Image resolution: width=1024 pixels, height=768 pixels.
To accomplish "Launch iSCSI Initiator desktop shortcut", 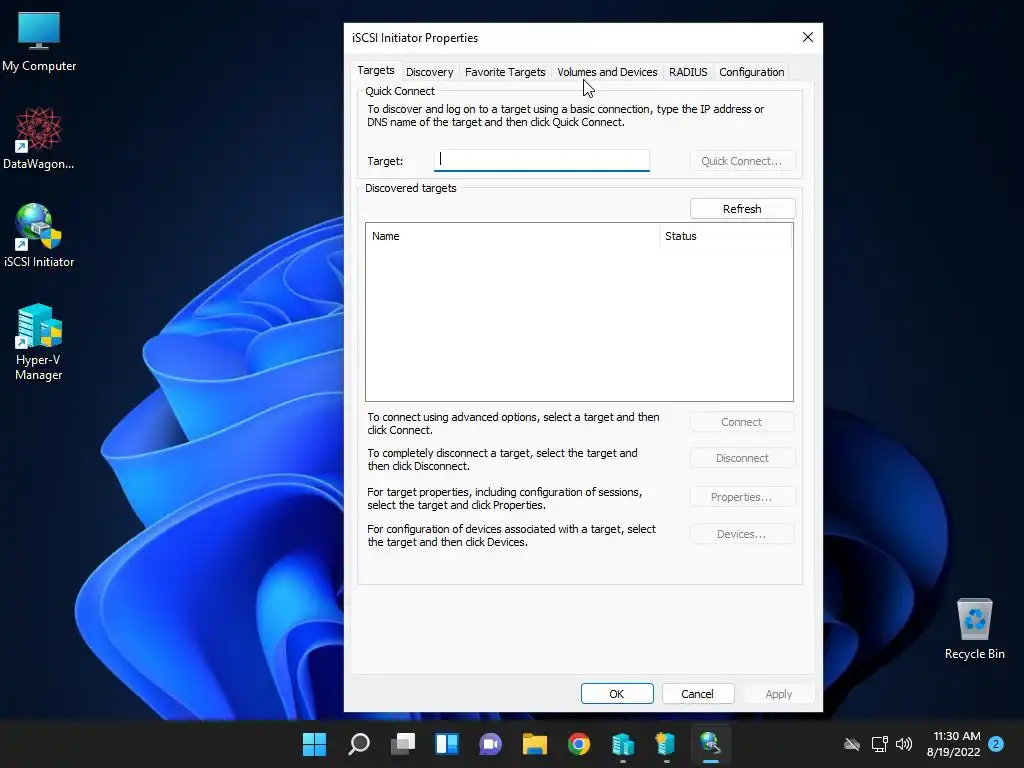I will pos(39,235).
